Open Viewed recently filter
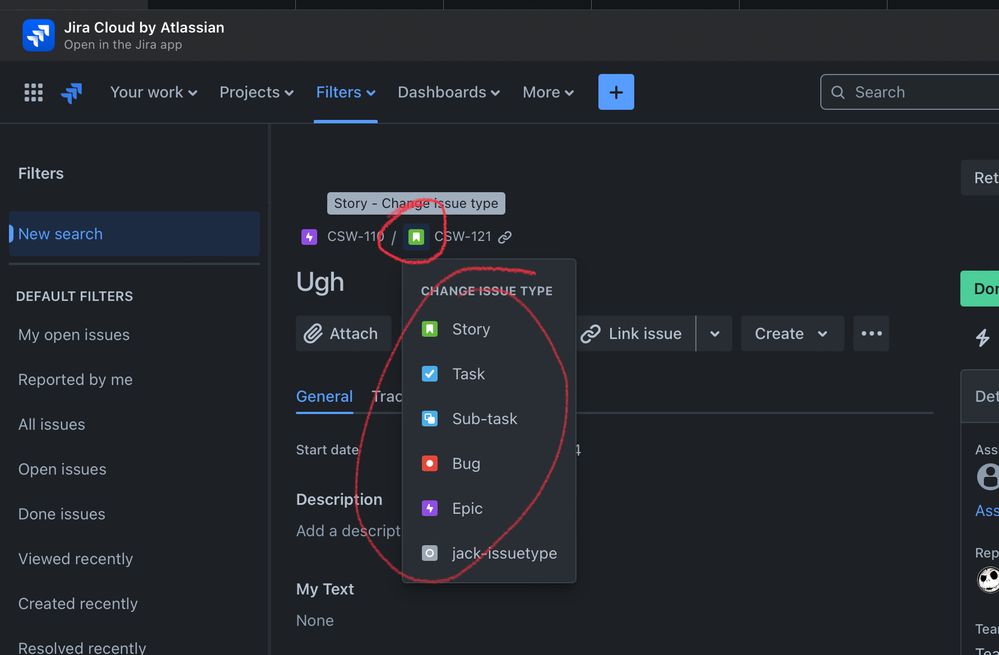Viewport: 999px width, 655px height. point(76,559)
